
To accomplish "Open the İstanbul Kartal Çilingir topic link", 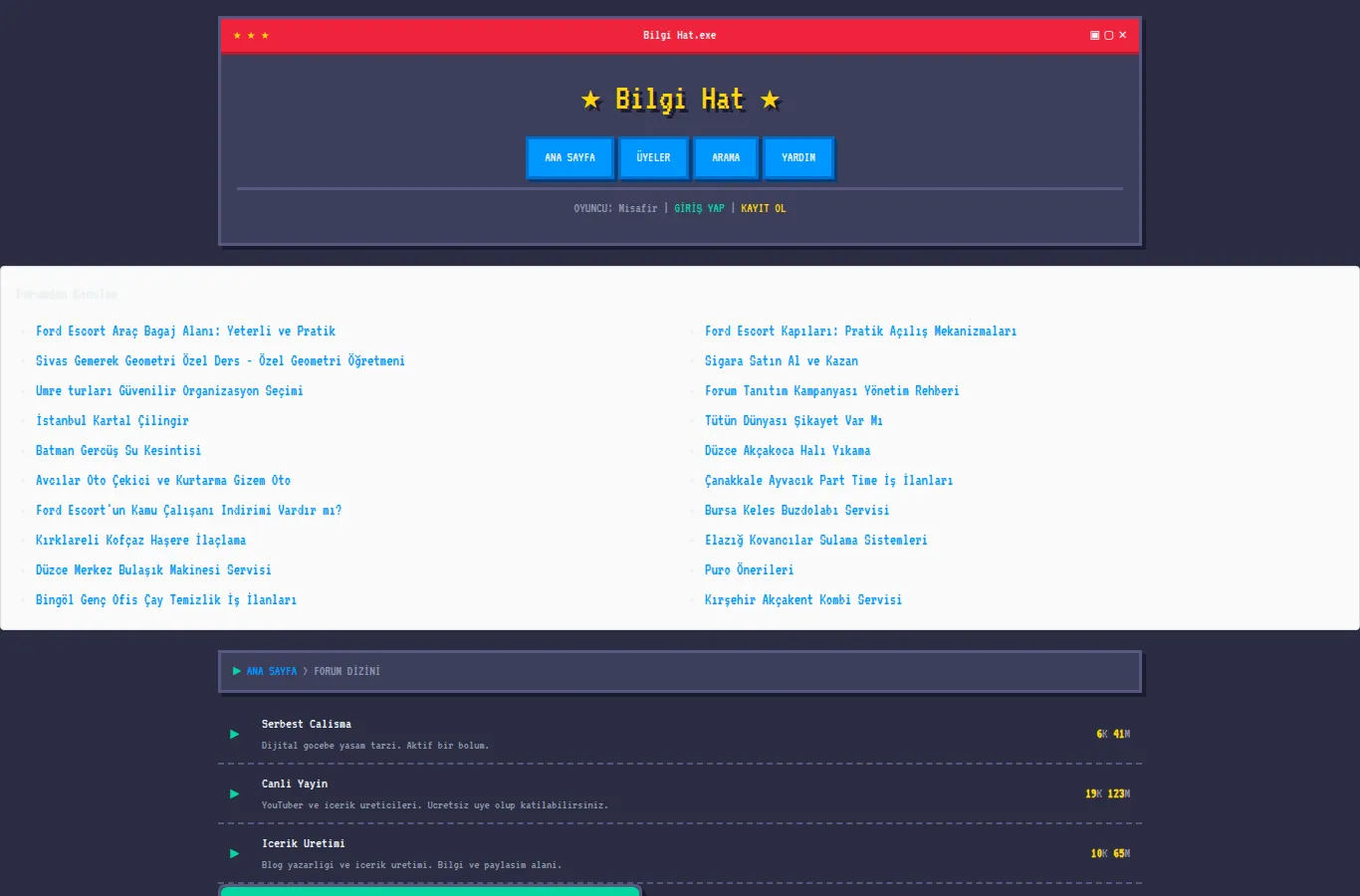I will pos(113,421).
